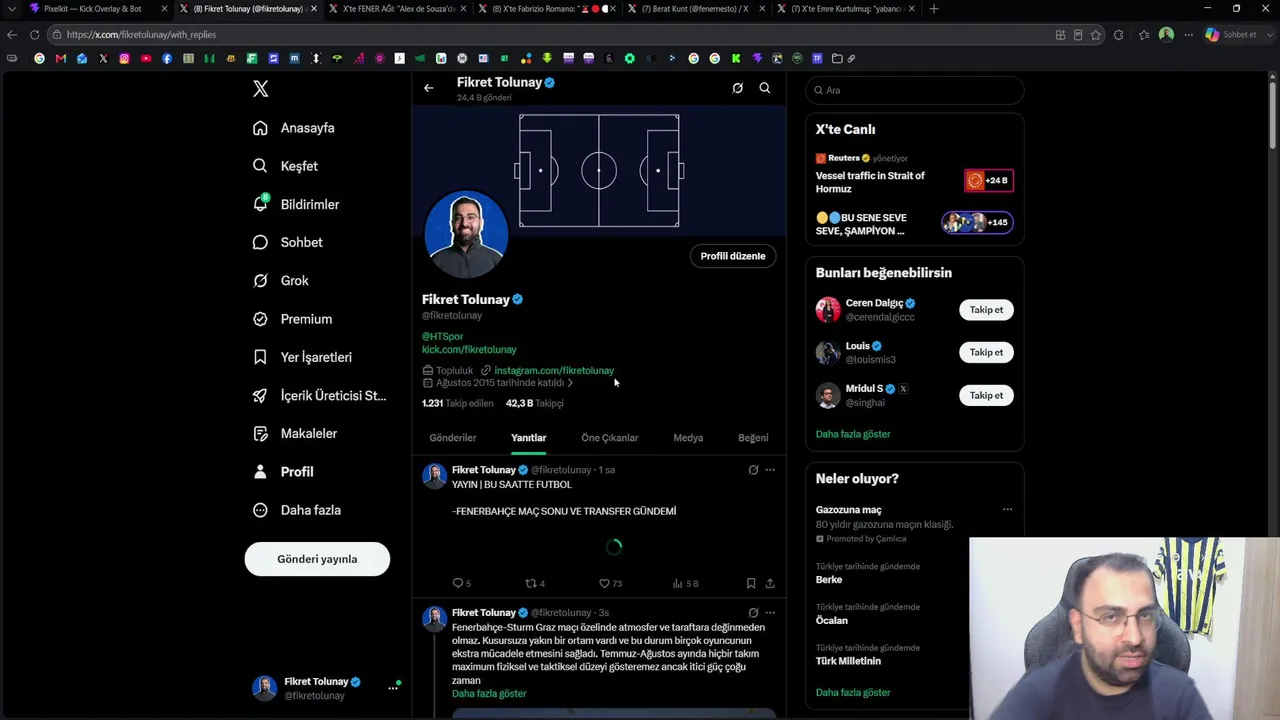Click the Grok icon in profile header
1280x720 pixels.
coord(738,88)
